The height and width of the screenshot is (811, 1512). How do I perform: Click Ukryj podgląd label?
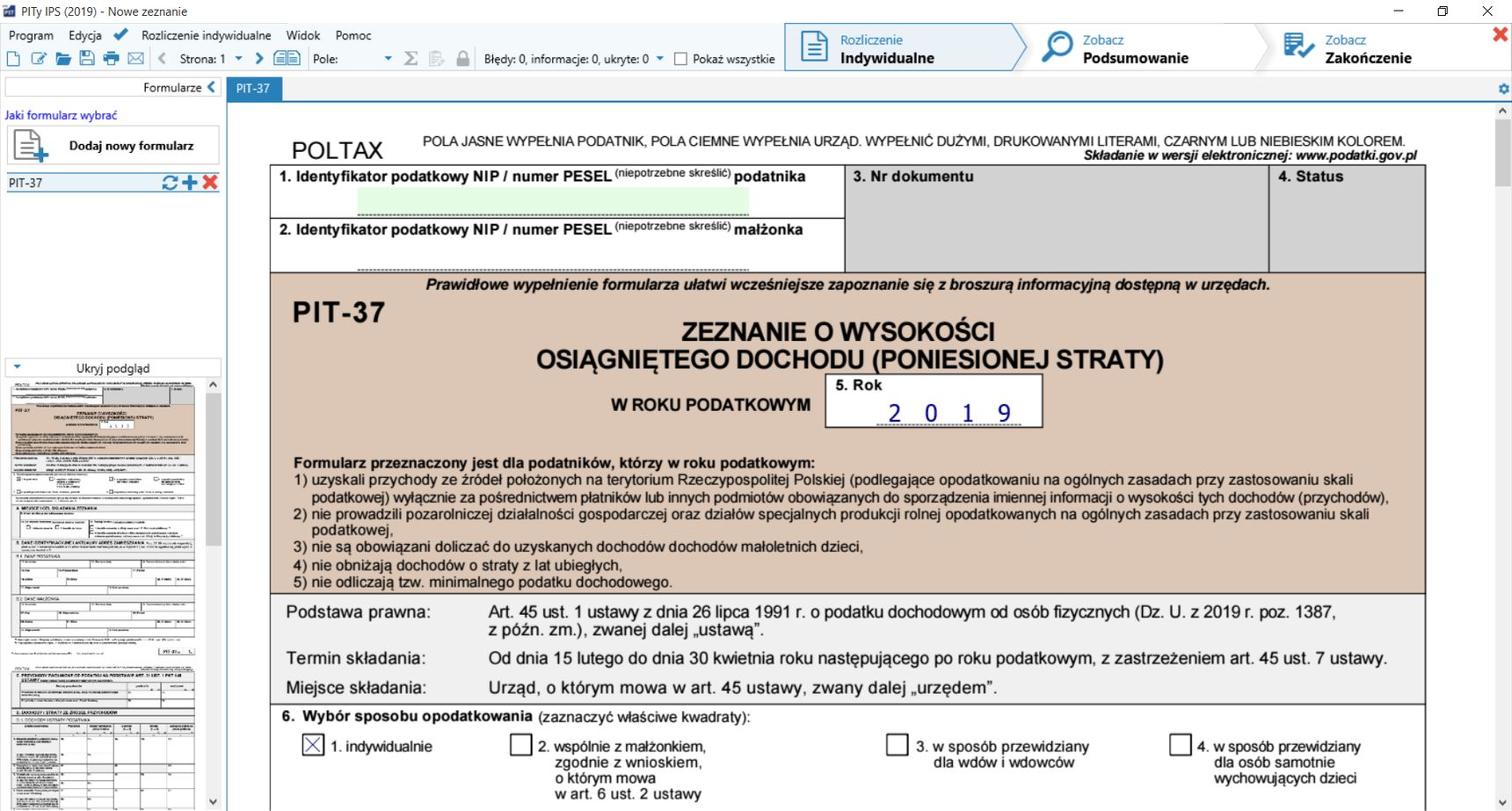click(x=113, y=368)
